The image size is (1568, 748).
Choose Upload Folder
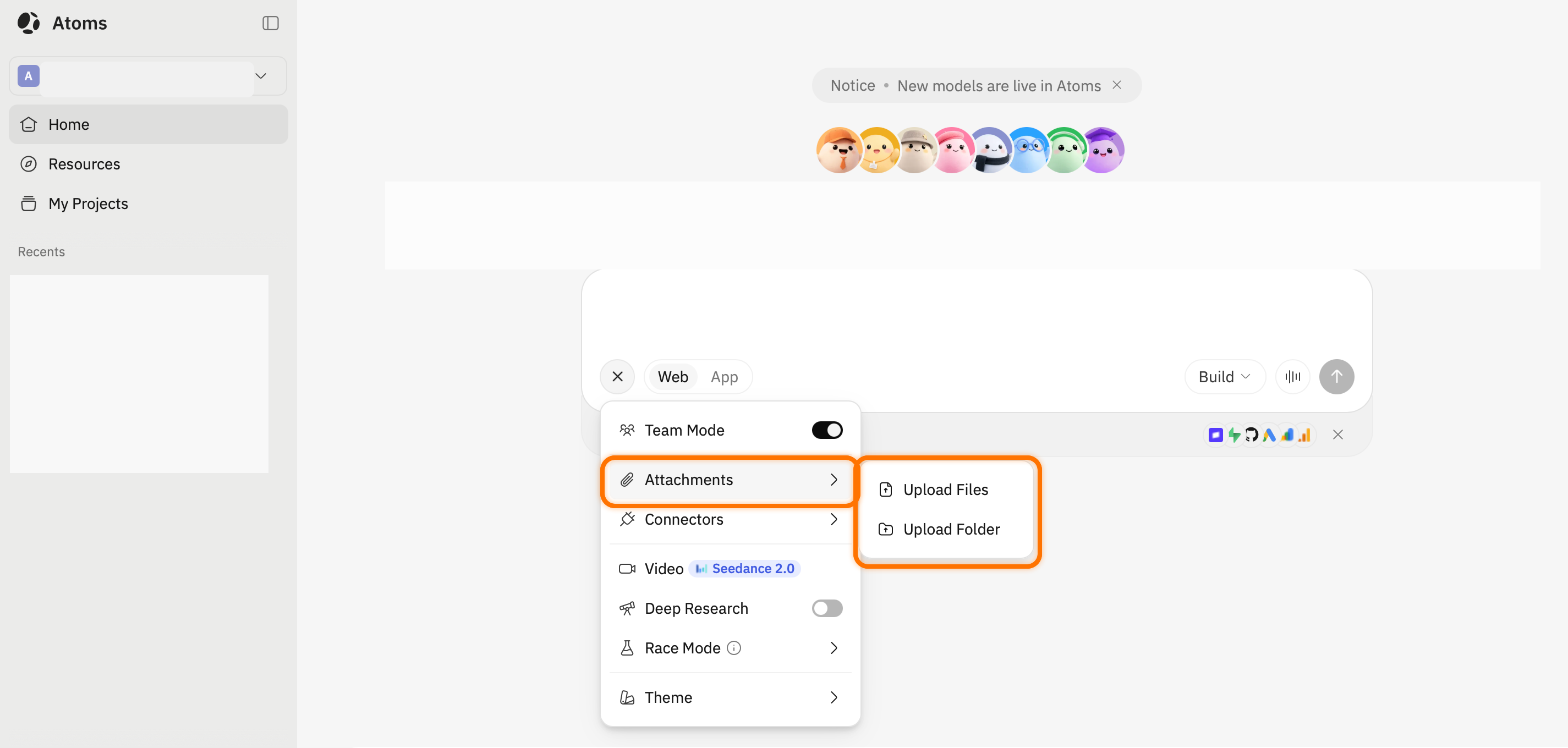point(946,529)
